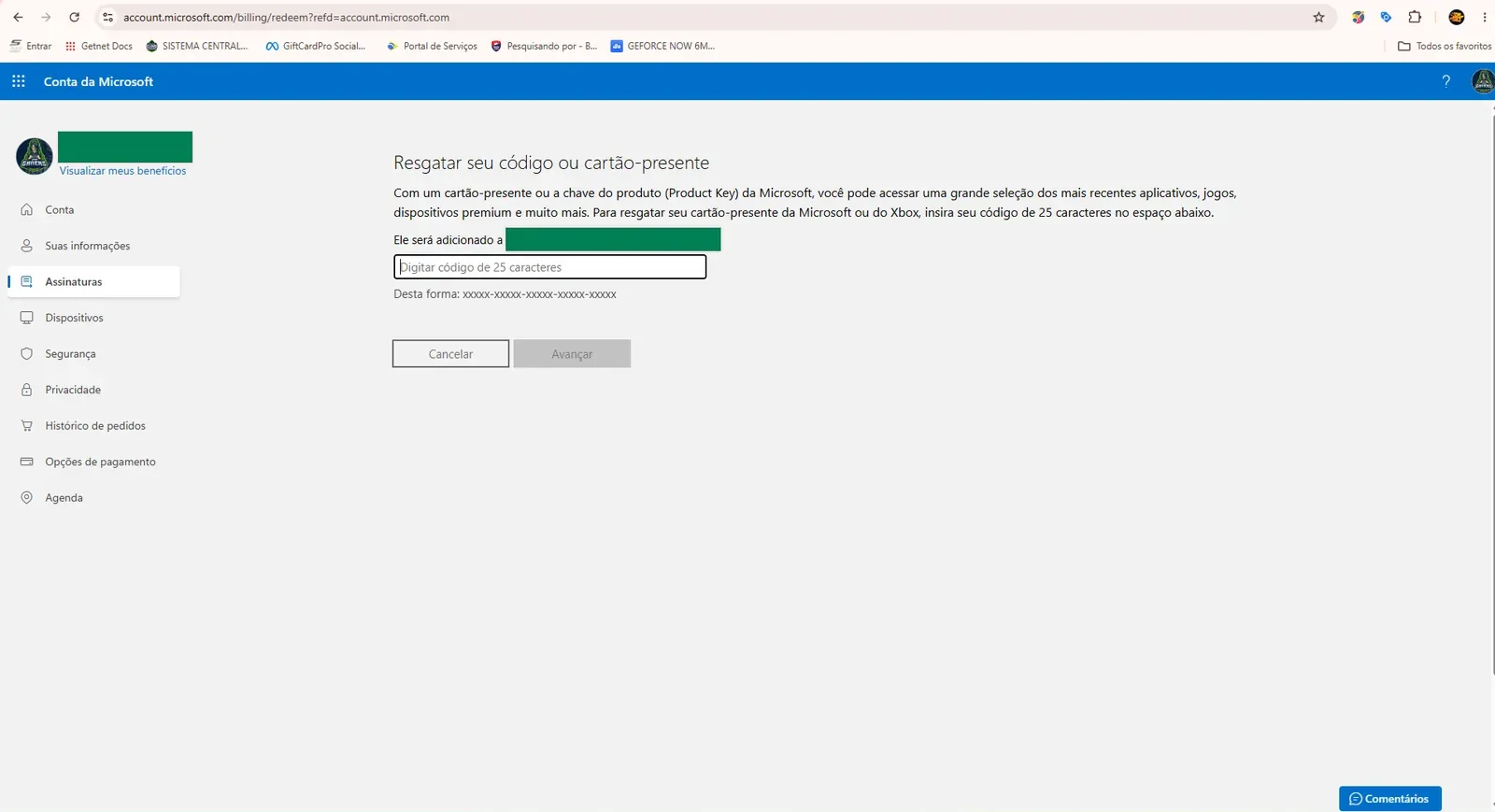Open the Pesquisando por bookmark
The width and height of the screenshot is (1495, 812).
544,46
